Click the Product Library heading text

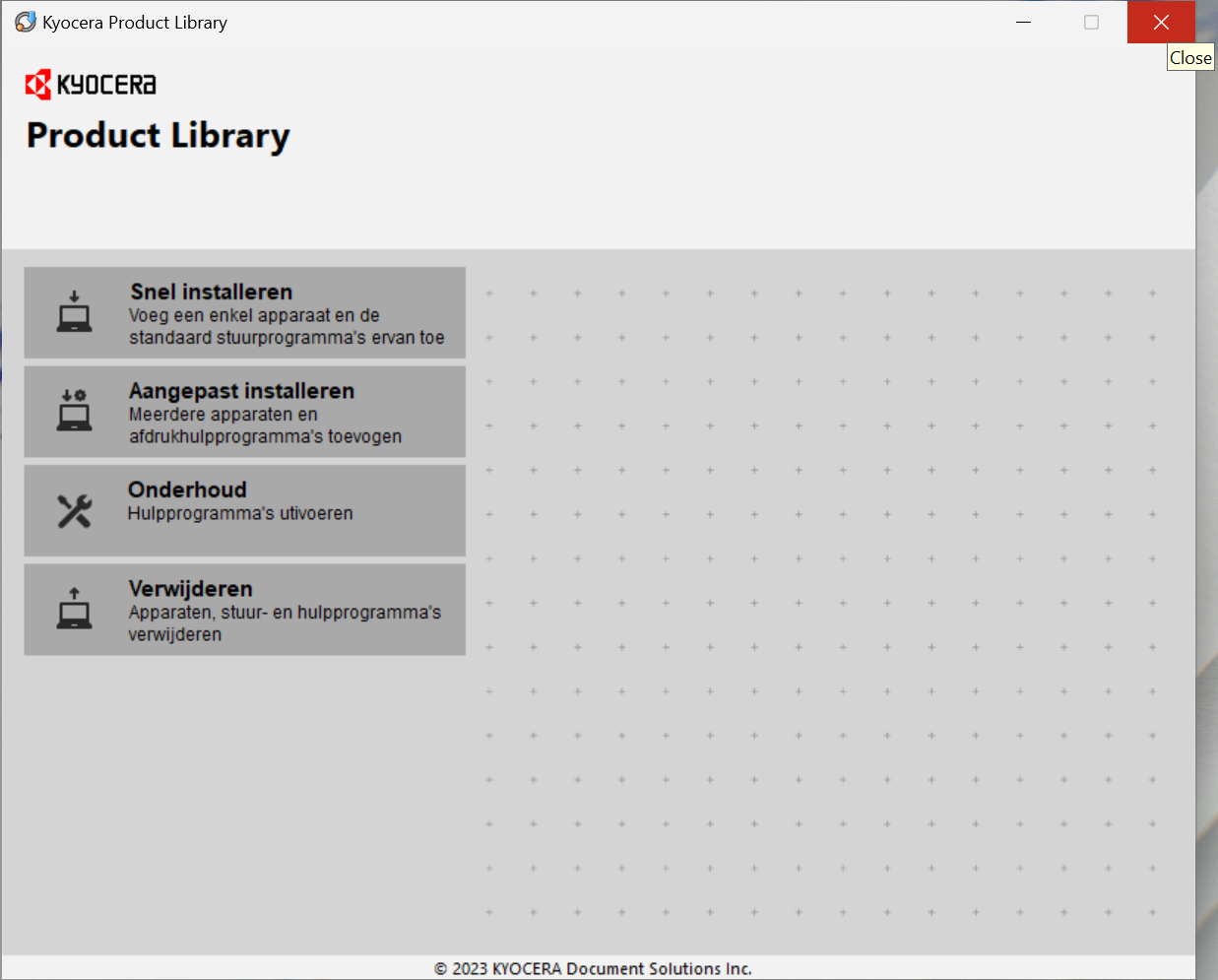coord(159,136)
